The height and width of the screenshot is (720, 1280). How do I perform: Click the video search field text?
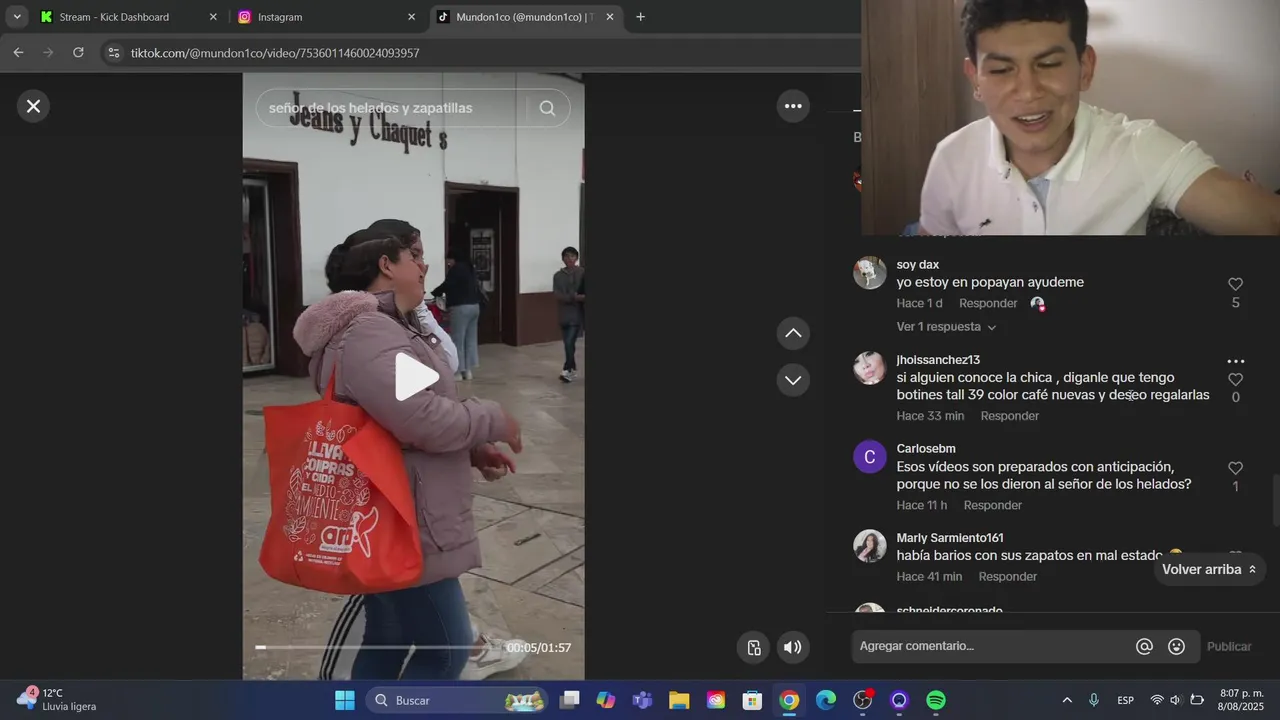(370, 108)
